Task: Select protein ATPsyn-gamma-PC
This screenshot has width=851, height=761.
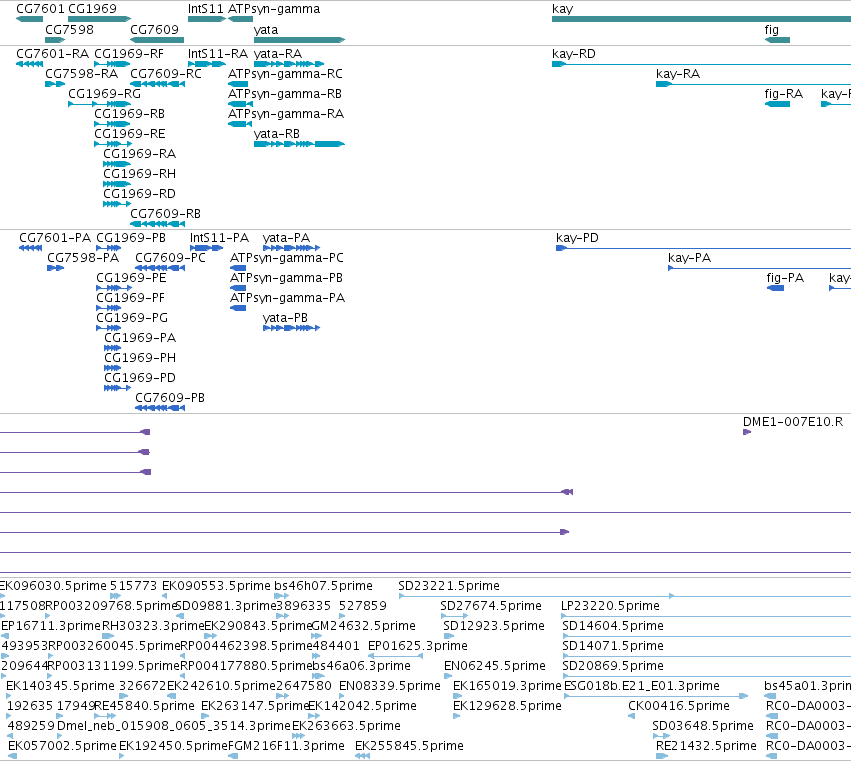Action: (x=287, y=258)
